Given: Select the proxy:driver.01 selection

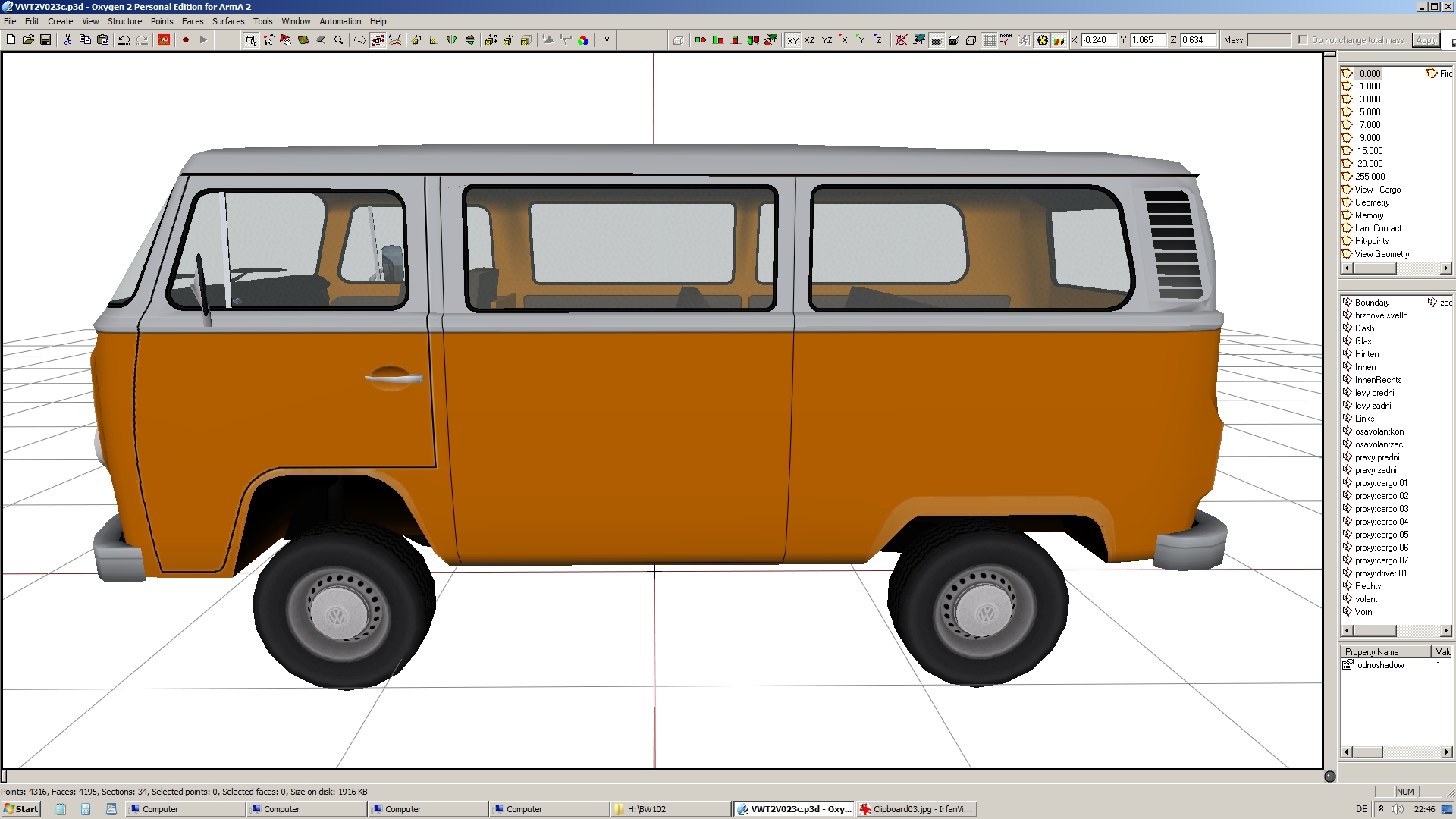Looking at the screenshot, I should (1380, 573).
